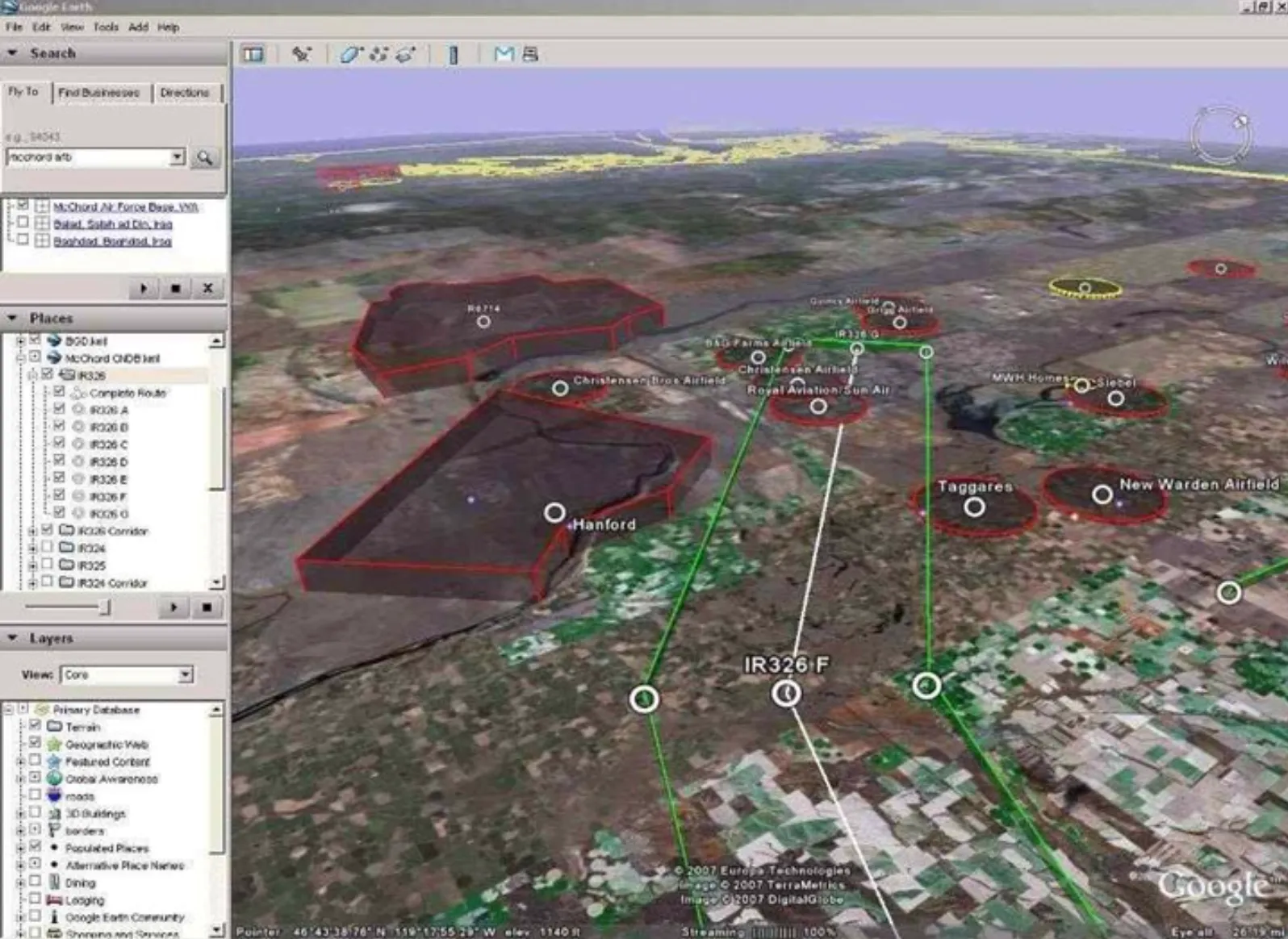Collapse the Primary Database tree node
This screenshot has width=1288, height=939.
[9, 710]
